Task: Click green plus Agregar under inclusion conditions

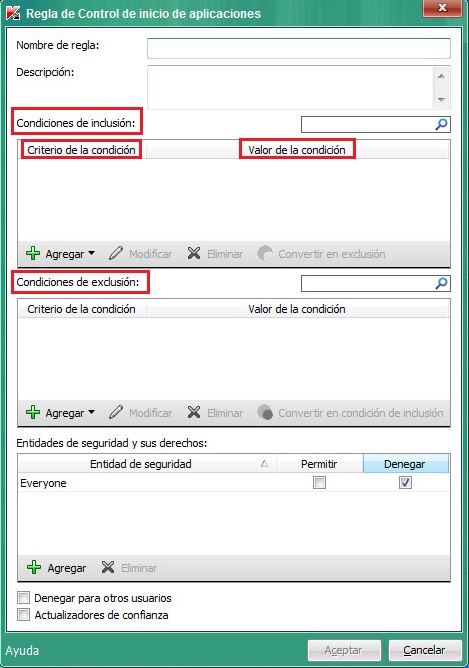Action: (33, 253)
